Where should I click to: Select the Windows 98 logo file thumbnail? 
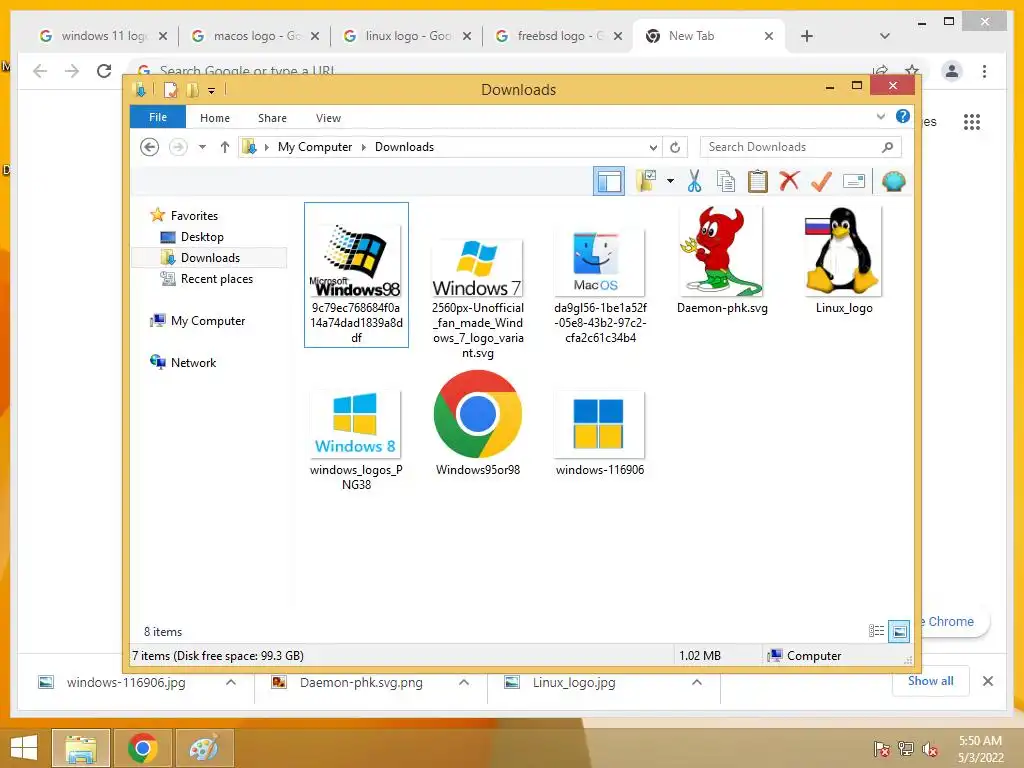point(357,274)
